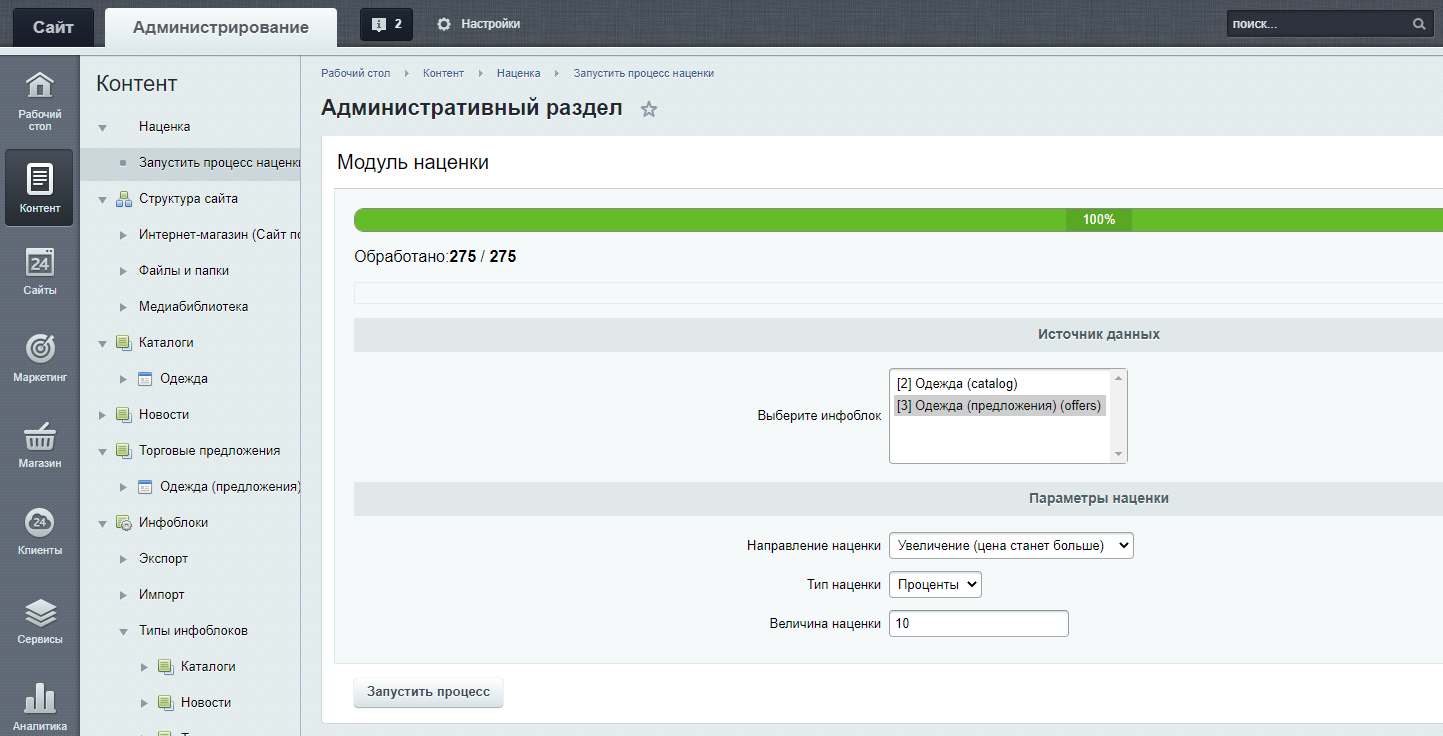Expand the Новости section arrow
The image size is (1443, 736).
point(102,415)
